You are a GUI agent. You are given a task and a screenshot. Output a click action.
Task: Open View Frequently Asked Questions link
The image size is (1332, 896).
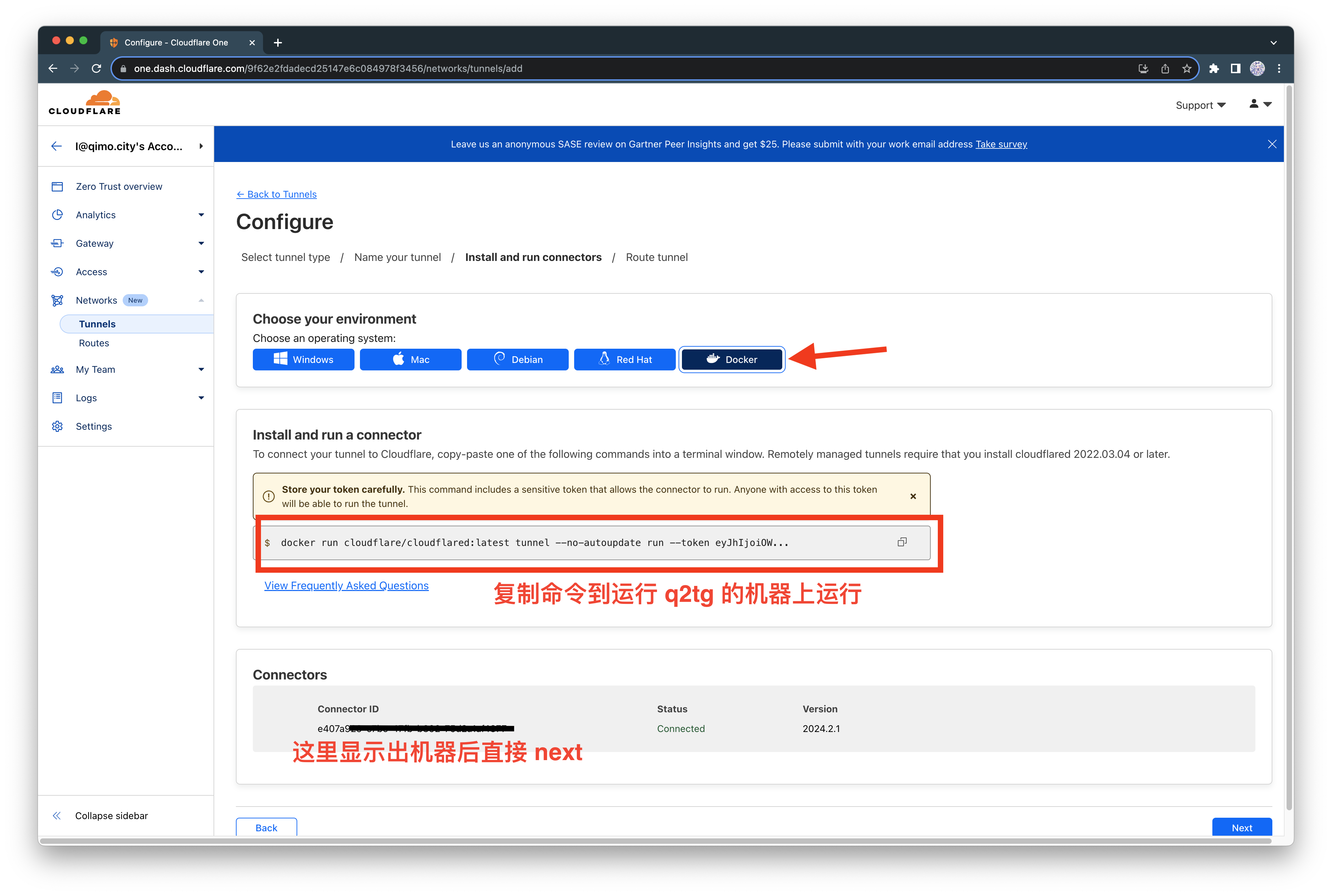pyautogui.click(x=346, y=585)
